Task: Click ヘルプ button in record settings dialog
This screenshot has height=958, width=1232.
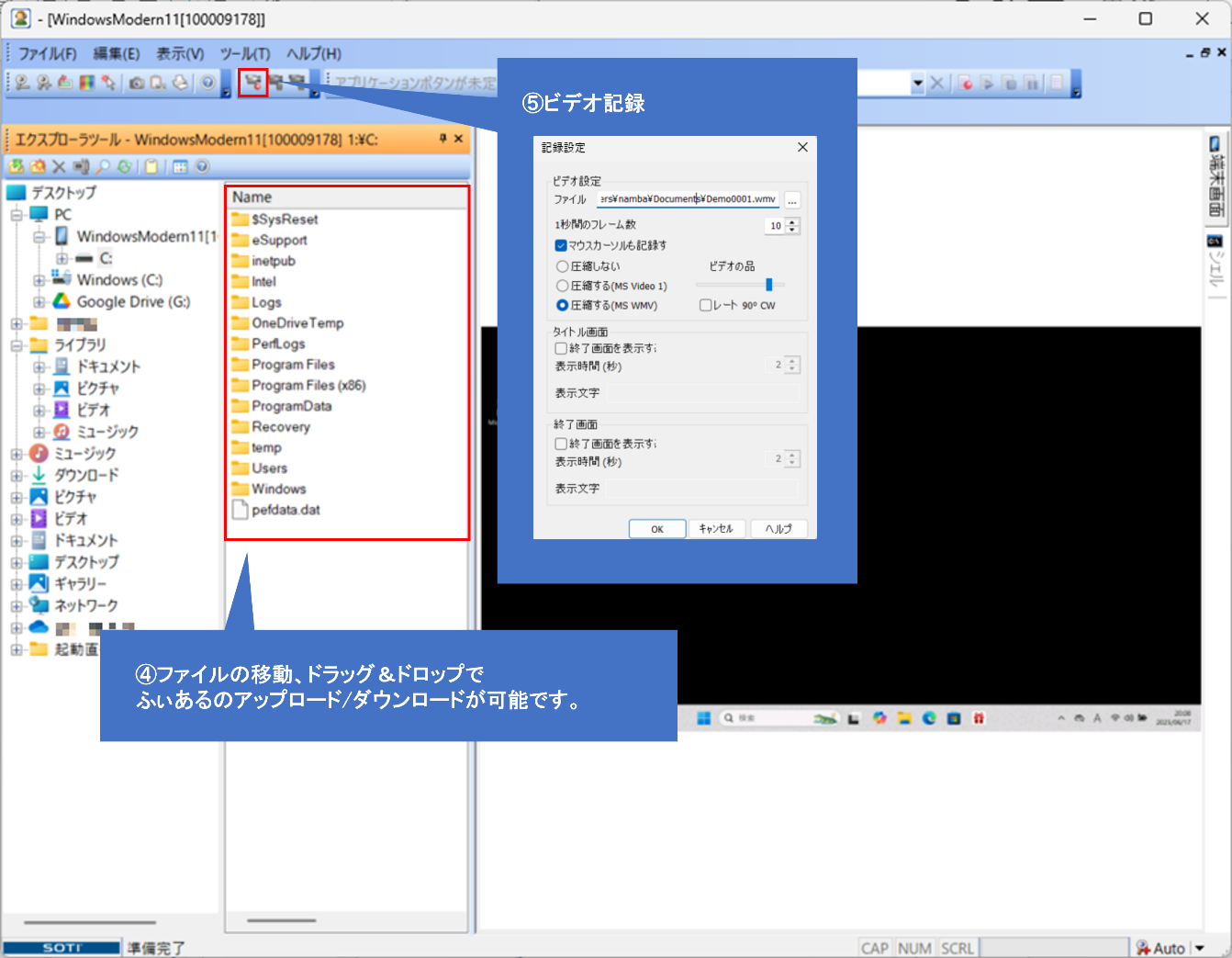Action: point(778,529)
